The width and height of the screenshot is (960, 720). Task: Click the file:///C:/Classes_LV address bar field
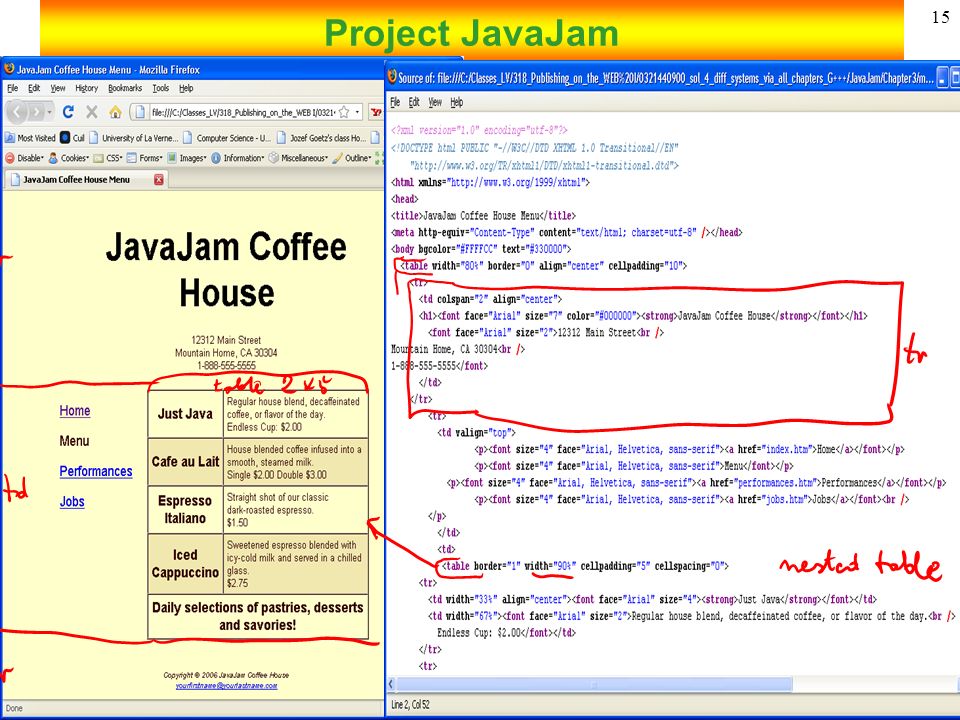pos(242,112)
